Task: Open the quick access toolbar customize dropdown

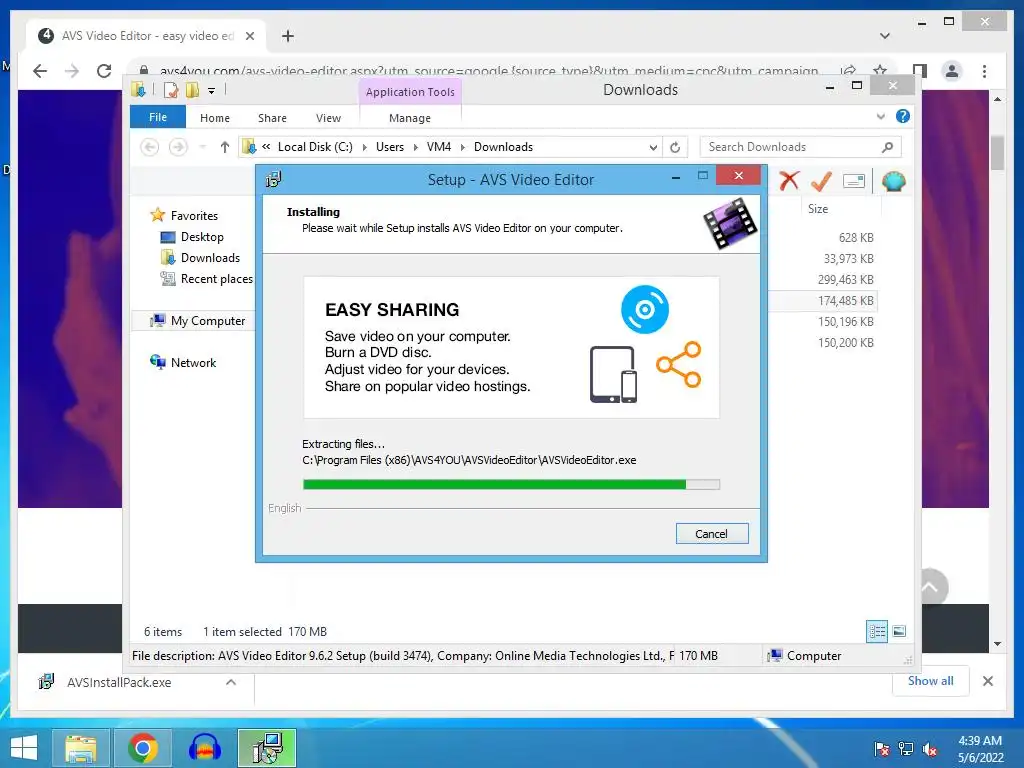Action: point(212,91)
